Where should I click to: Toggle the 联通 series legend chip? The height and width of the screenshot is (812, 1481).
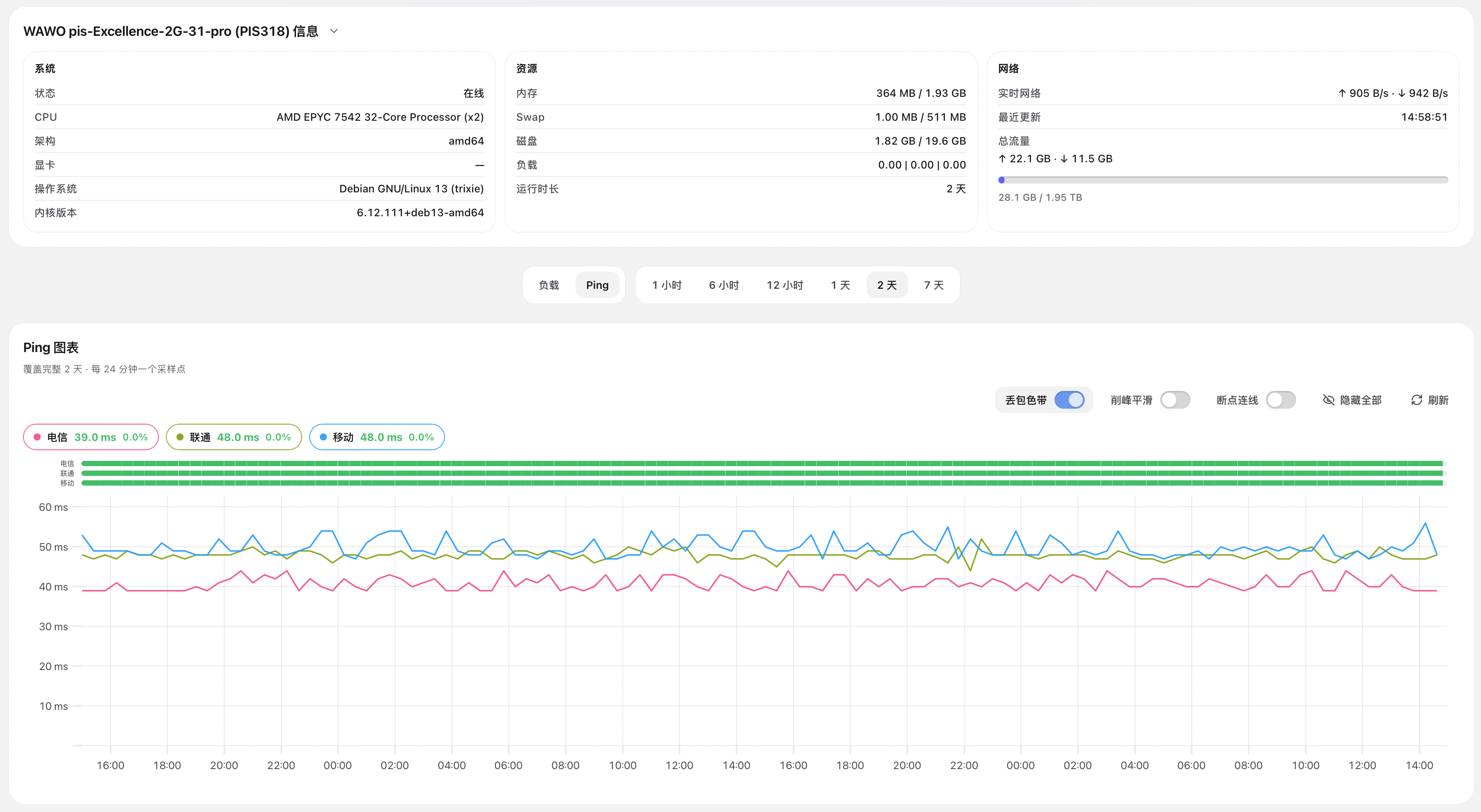234,437
